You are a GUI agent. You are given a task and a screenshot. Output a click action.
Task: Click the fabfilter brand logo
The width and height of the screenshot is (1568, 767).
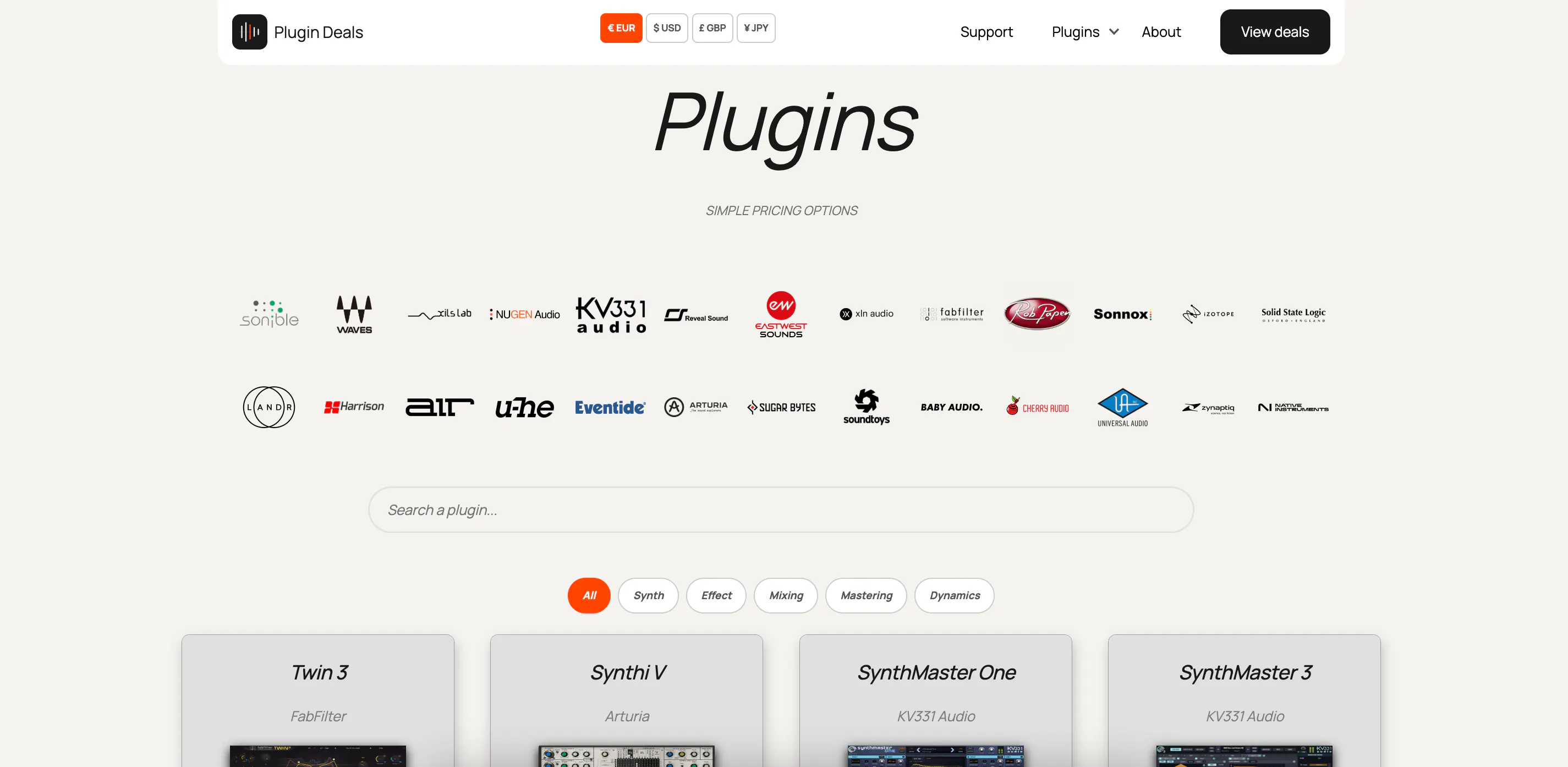951,314
